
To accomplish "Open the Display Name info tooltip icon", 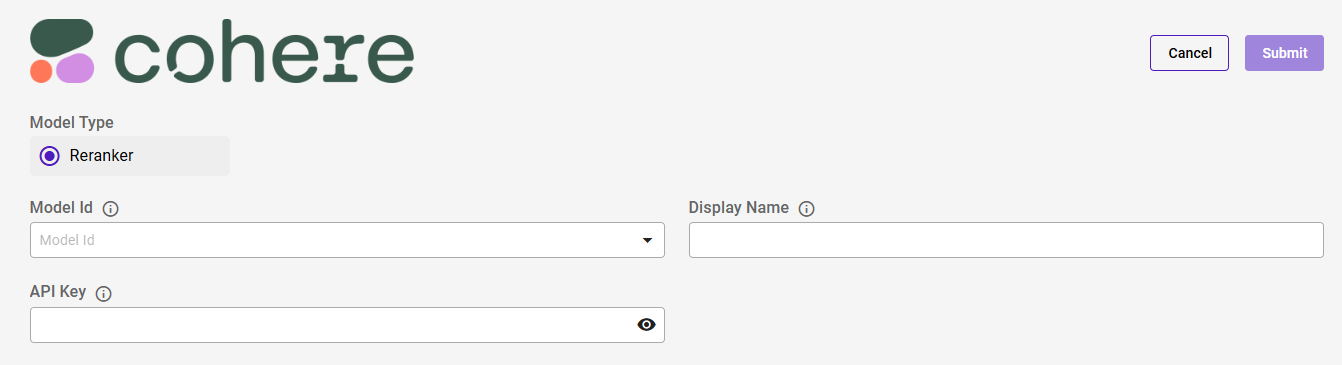I will click(x=807, y=209).
